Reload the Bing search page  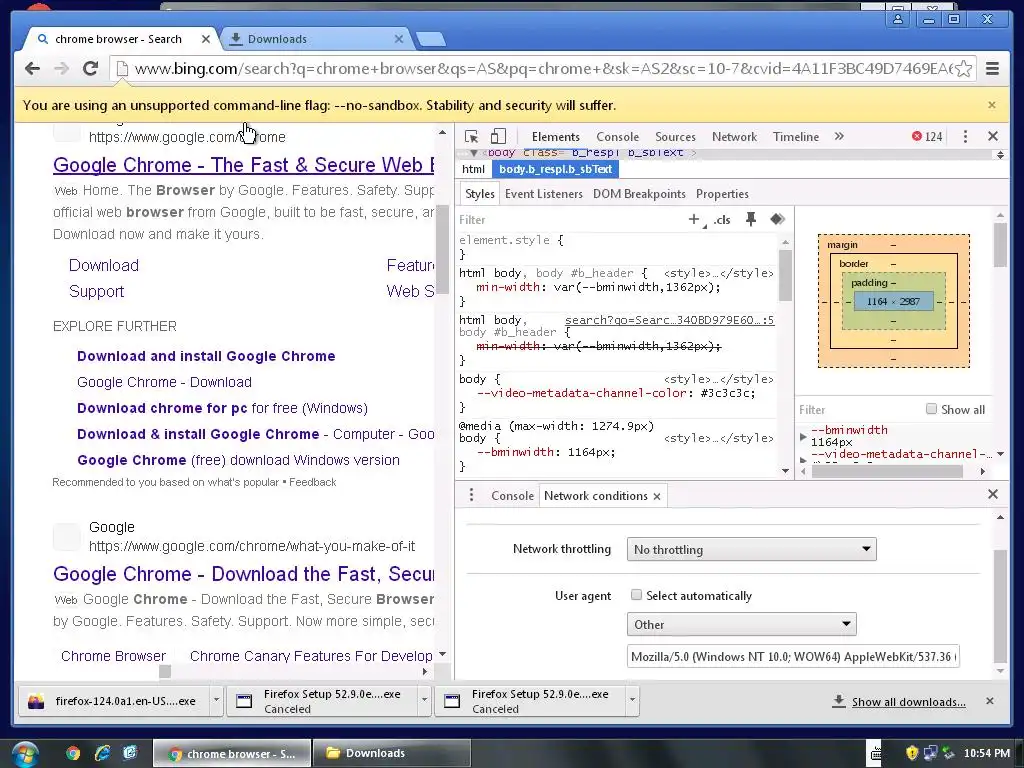(x=91, y=69)
